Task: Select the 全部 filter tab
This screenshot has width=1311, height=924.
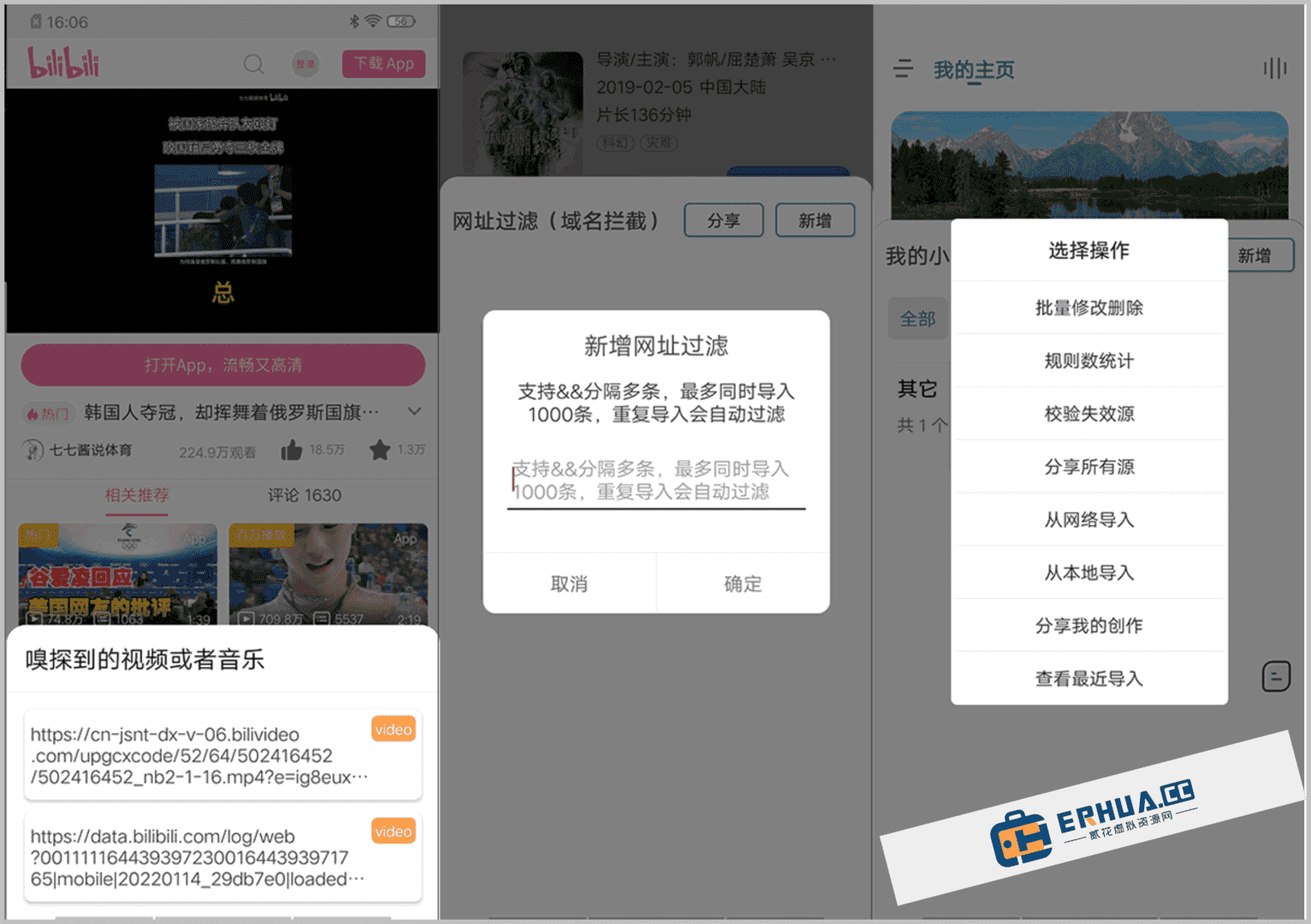Action: [917, 318]
